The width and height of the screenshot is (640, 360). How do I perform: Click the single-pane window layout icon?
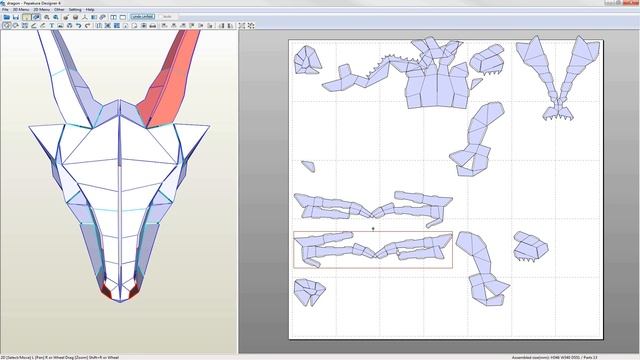(122, 17)
